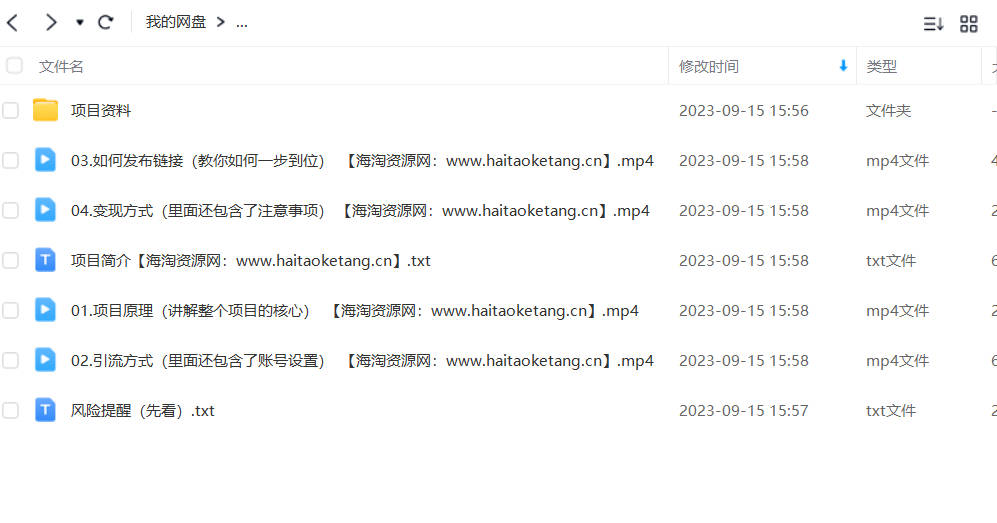Screen dimensions: 997x523
Task: Click the 类型 column header
Action: (x=881, y=66)
